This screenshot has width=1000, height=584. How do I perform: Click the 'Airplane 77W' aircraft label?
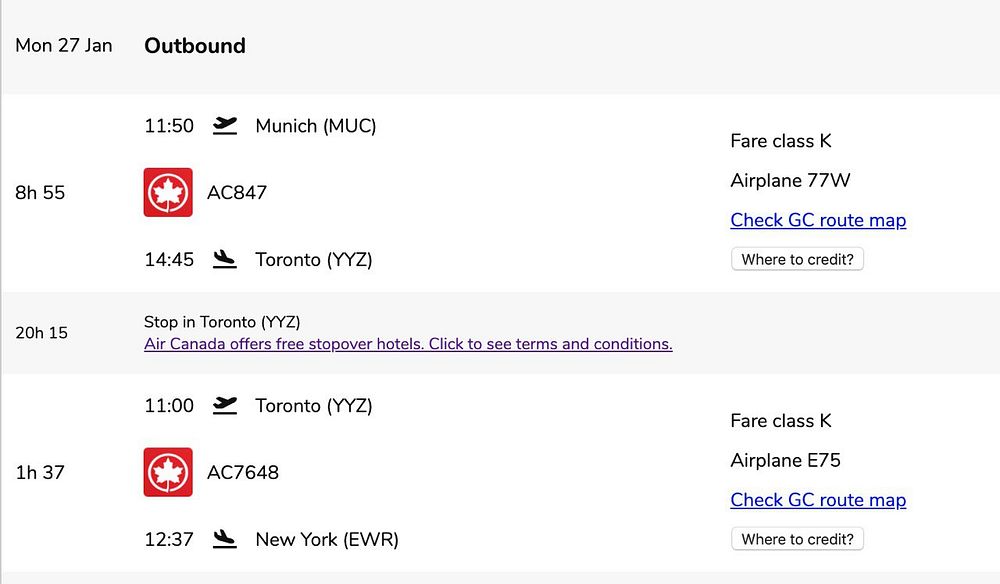(x=790, y=181)
